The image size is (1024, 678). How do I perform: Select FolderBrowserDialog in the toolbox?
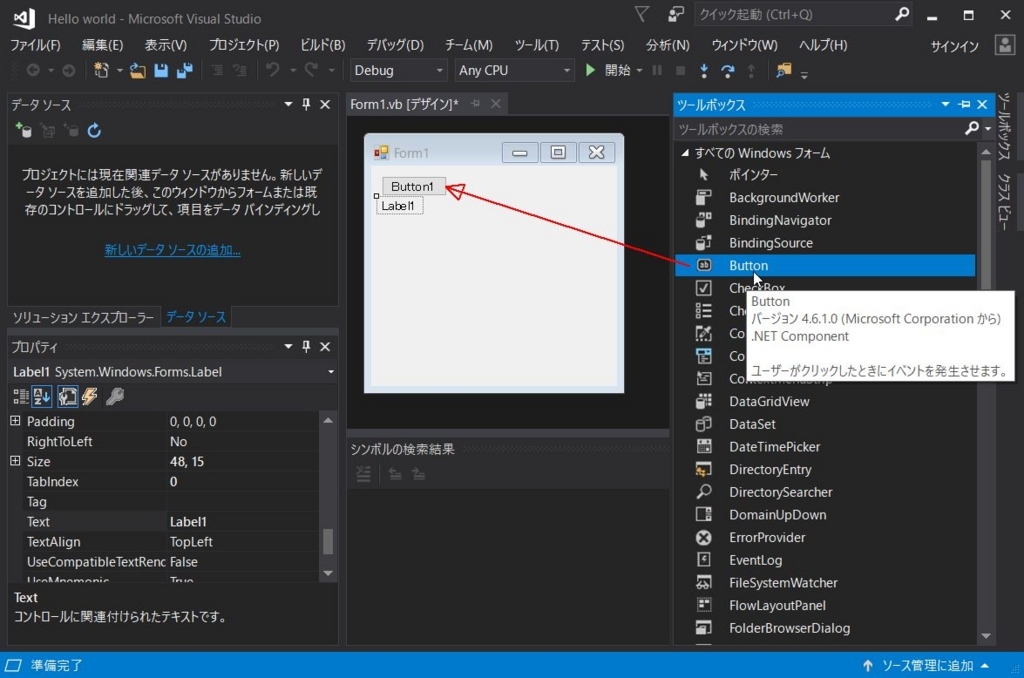(x=825, y=628)
